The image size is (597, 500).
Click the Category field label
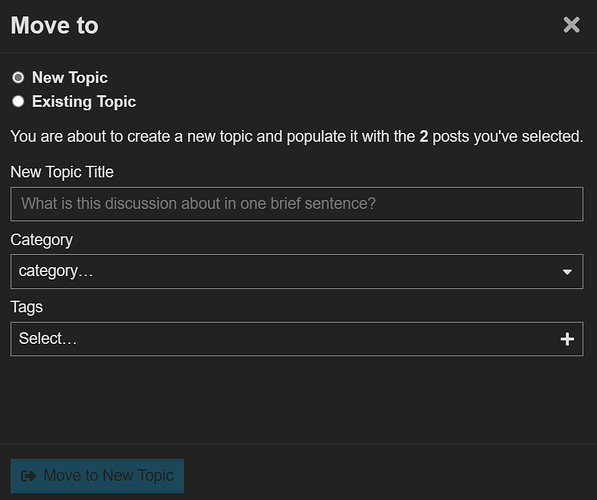click(x=42, y=240)
